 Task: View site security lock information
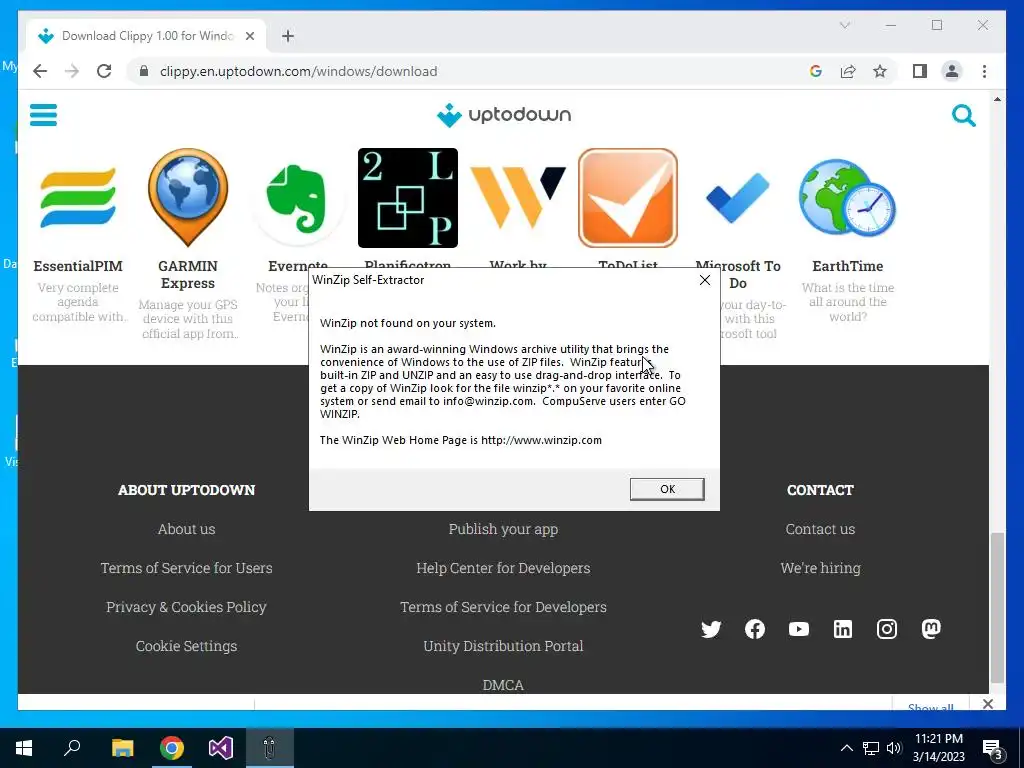click(144, 71)
